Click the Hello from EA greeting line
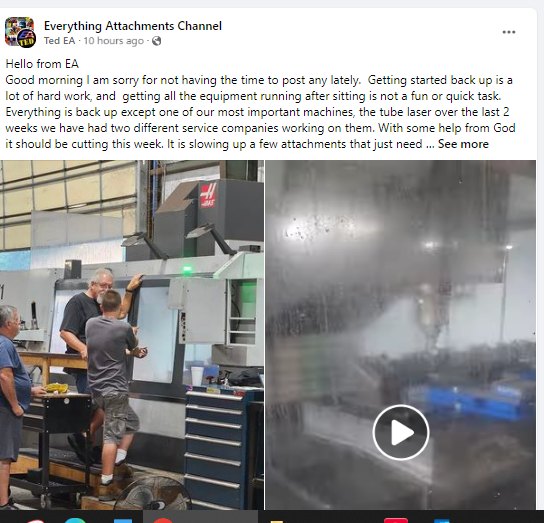Image resolution: width=544 pixels, height=523 pixels. point(42,64)
